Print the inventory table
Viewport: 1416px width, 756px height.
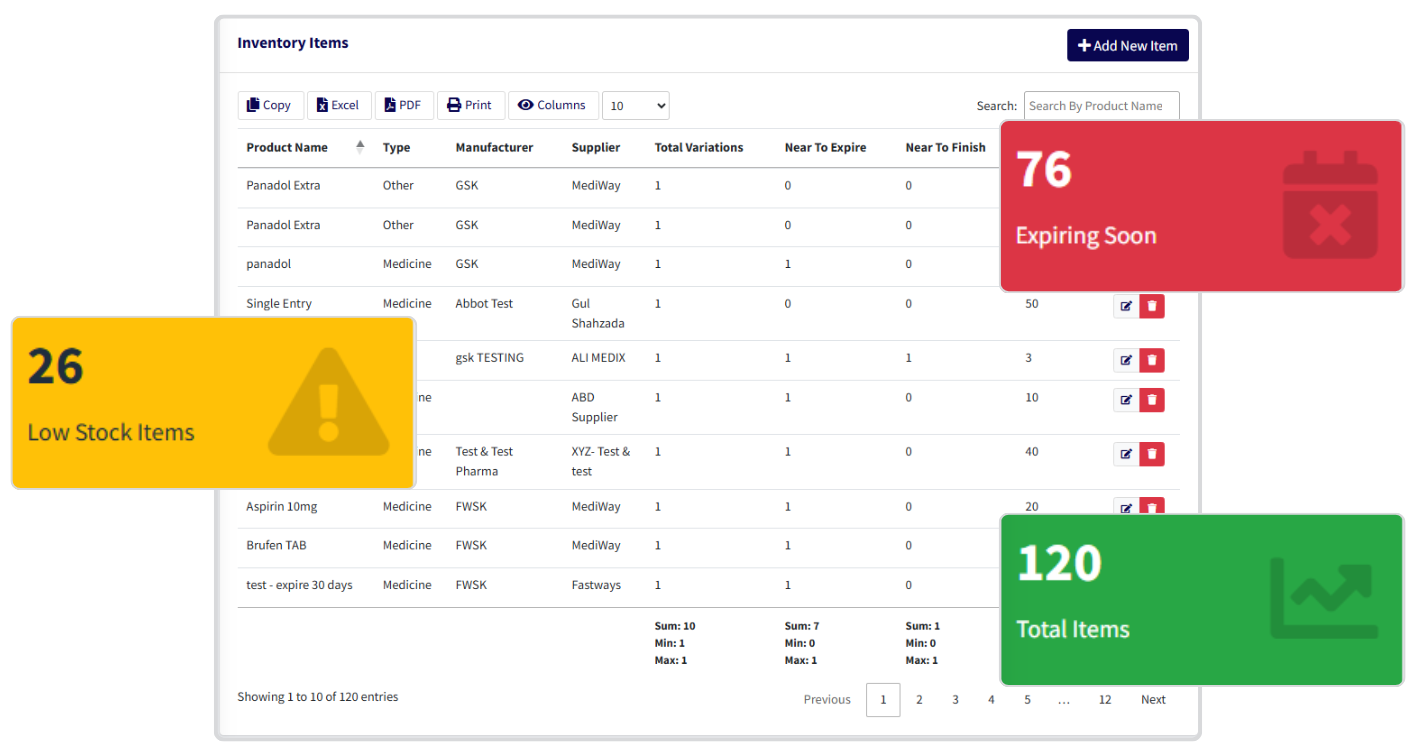click(x=470, y=105)
